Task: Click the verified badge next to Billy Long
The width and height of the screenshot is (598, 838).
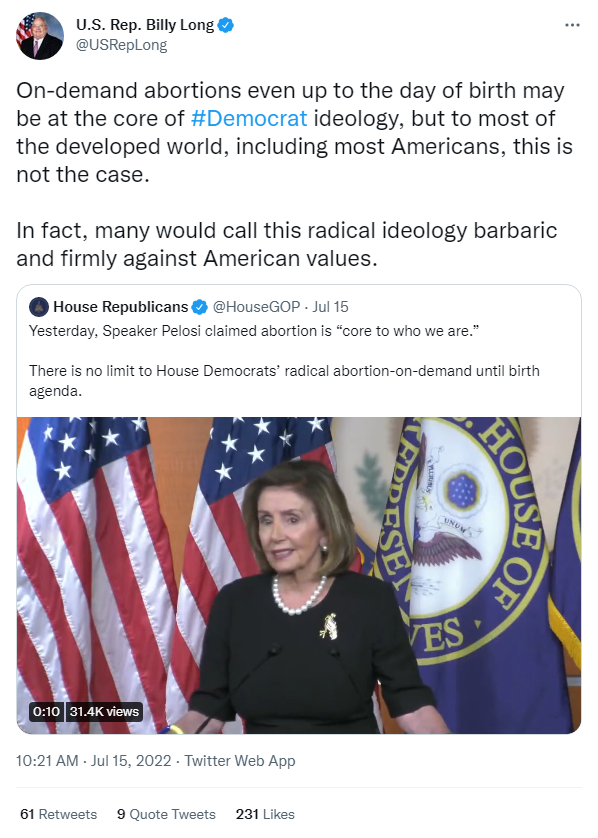Action: tap(226, 25)
